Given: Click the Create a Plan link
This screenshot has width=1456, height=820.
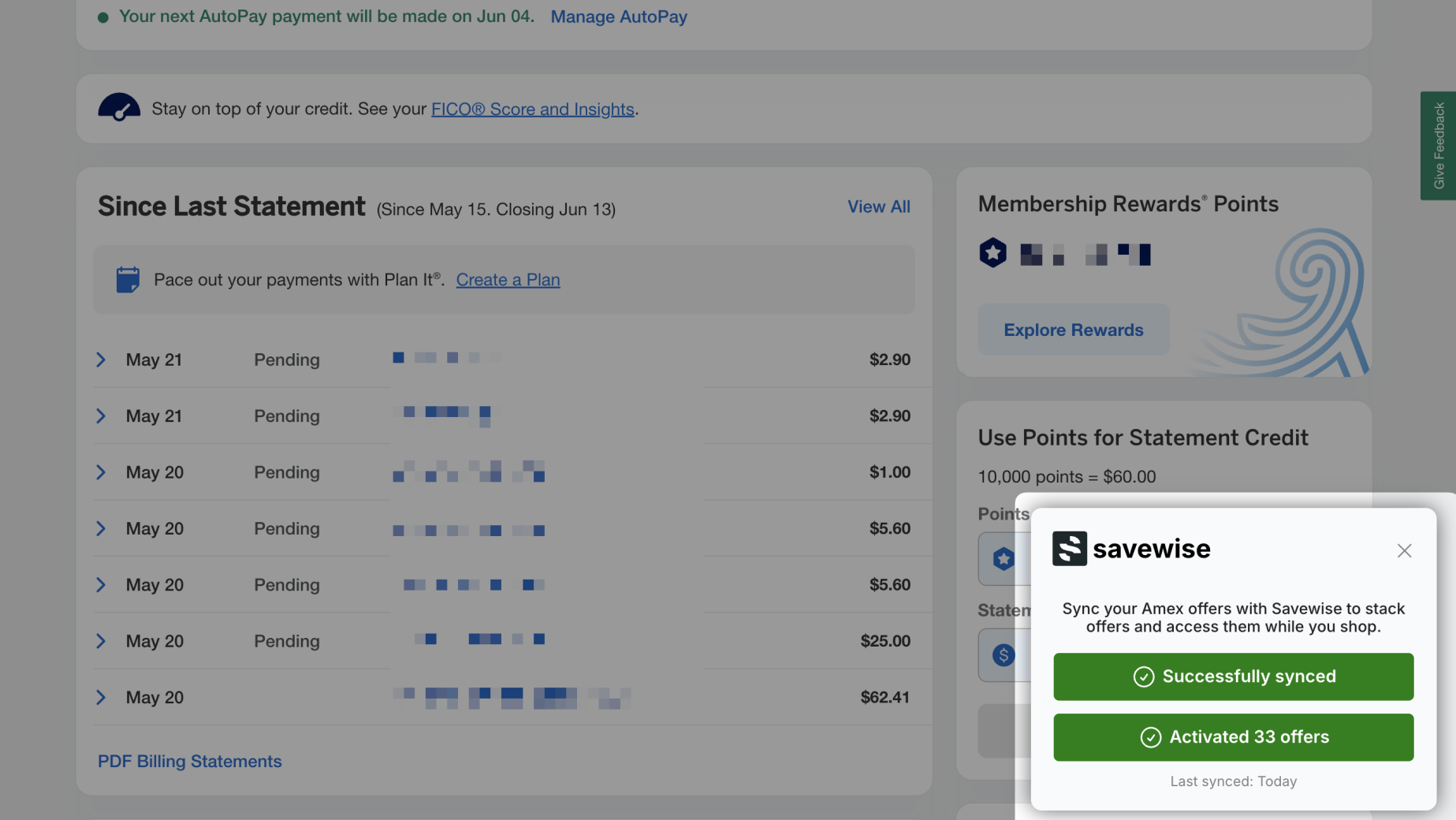Looking at the screenshot, I should 508,280.
